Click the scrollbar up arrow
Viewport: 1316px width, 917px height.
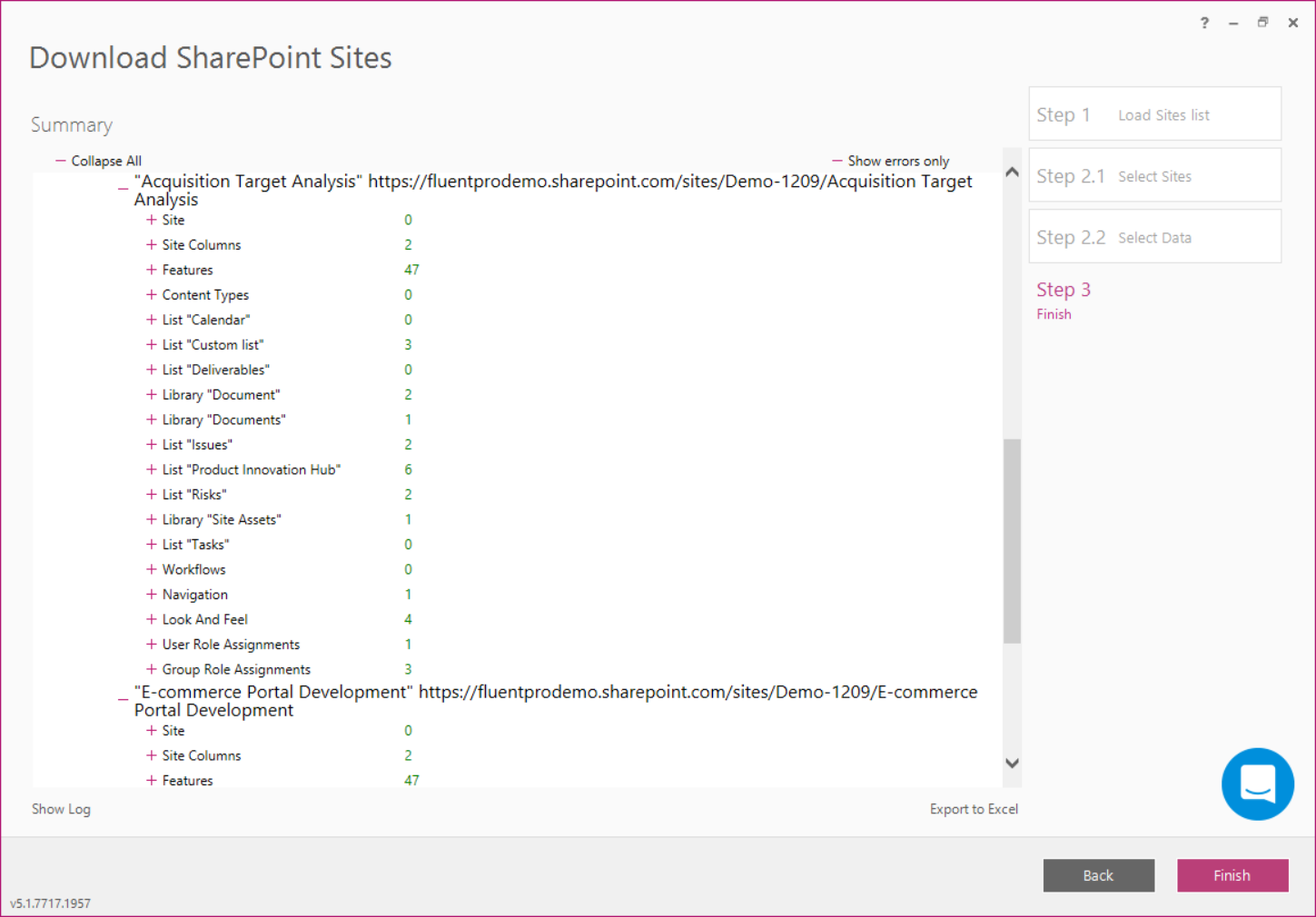tap(1012, 171)
